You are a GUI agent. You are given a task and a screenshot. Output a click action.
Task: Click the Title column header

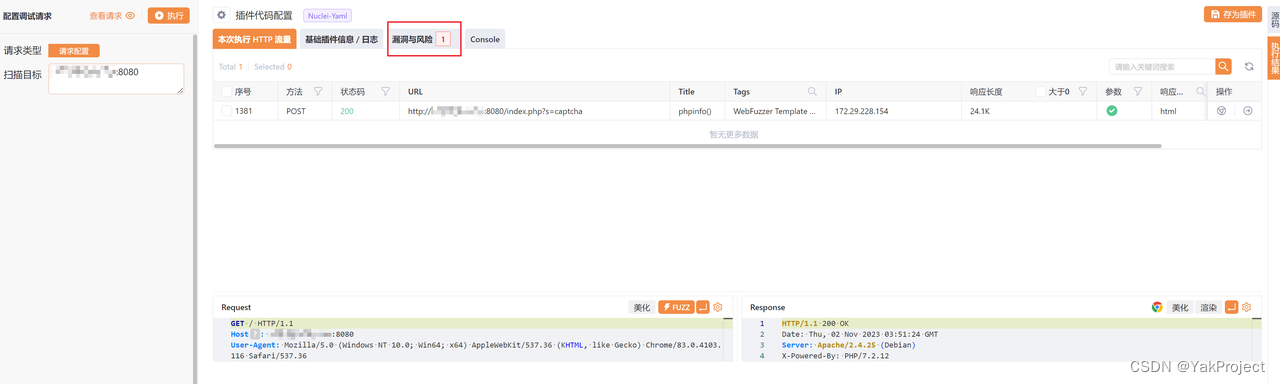coord(698,91)
